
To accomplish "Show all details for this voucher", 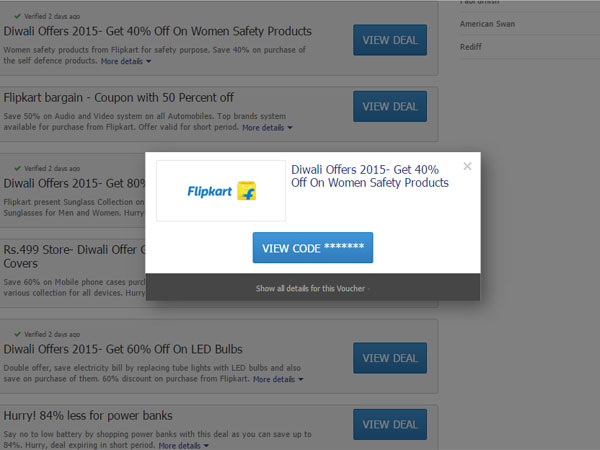I will (x=312, y=288).
